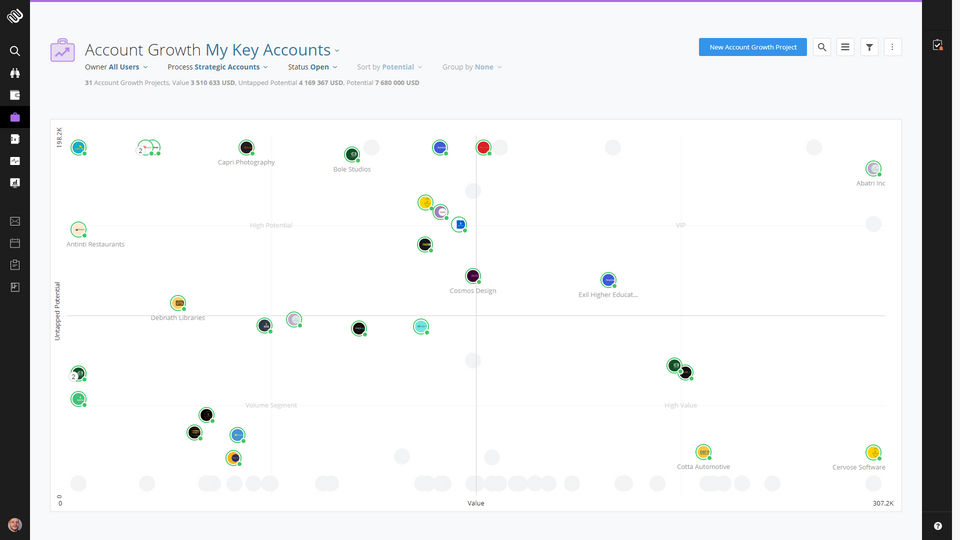Open the Group by None dropdown
Viewport: 960px width, 540px height.
pos(471,67)
